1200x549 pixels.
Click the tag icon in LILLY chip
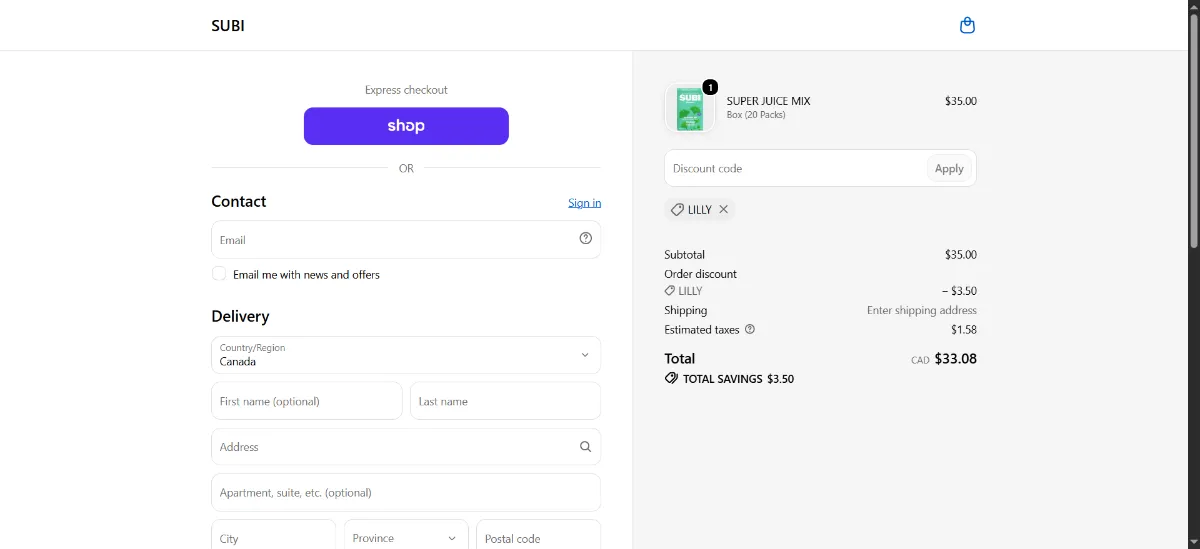(x=677, y=210)
